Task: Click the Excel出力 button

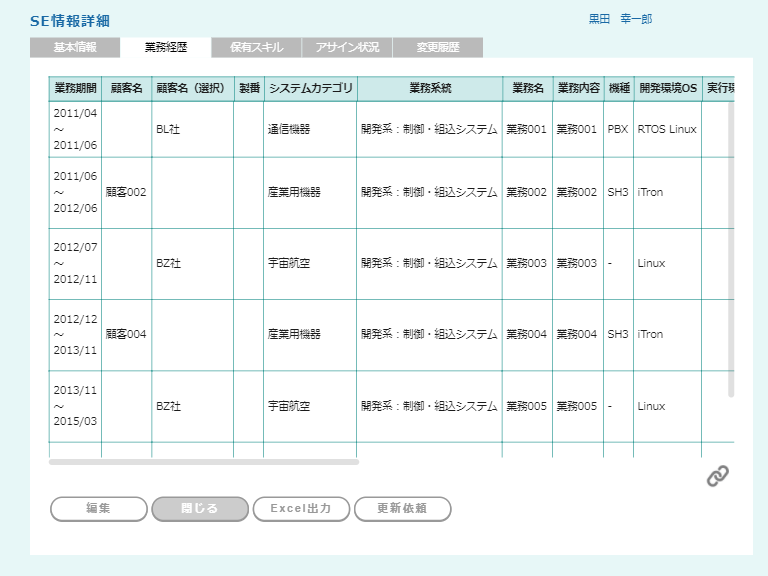Action: tap(300, 509)
